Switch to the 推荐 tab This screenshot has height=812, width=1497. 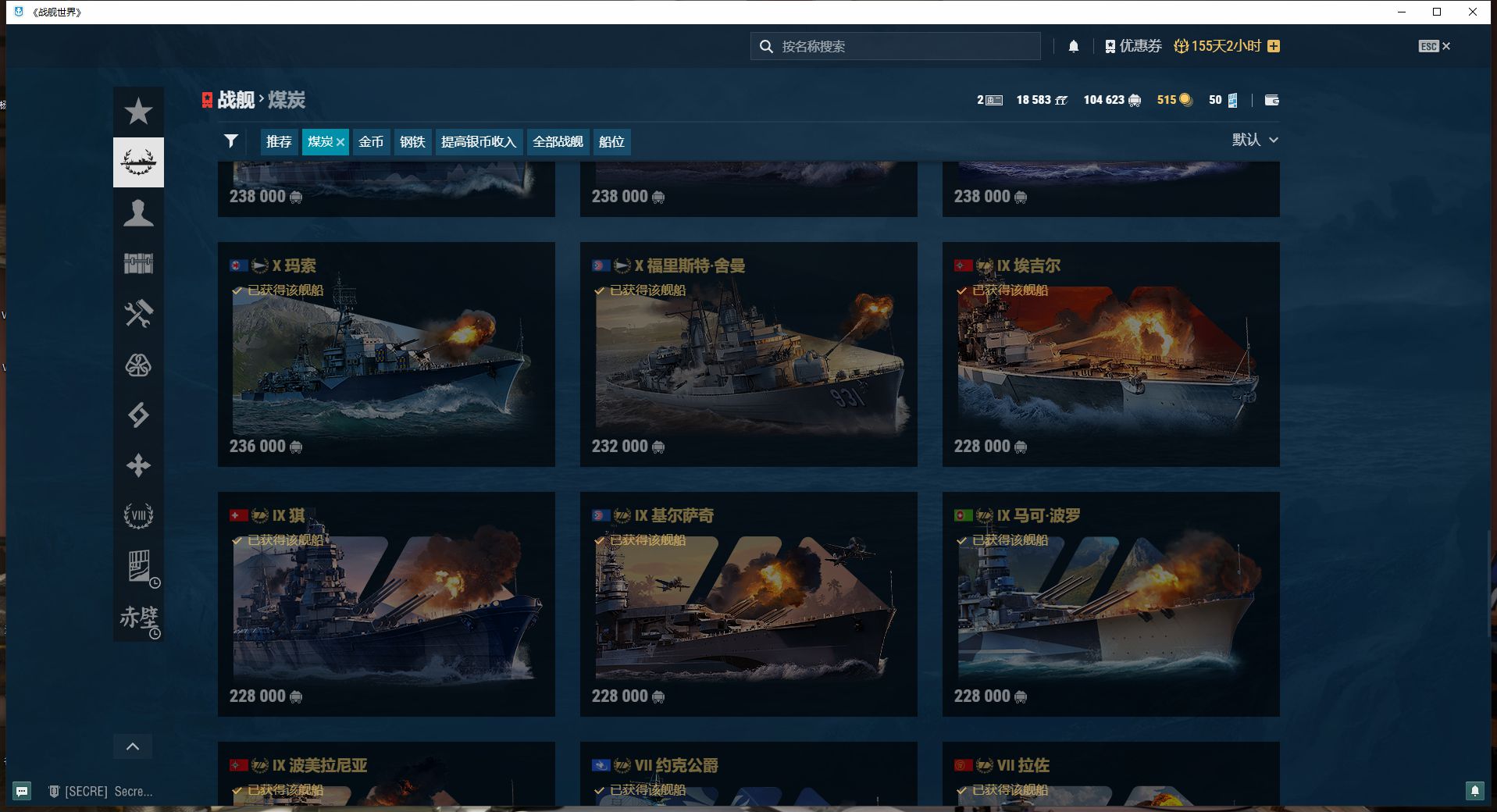point(279,142)
